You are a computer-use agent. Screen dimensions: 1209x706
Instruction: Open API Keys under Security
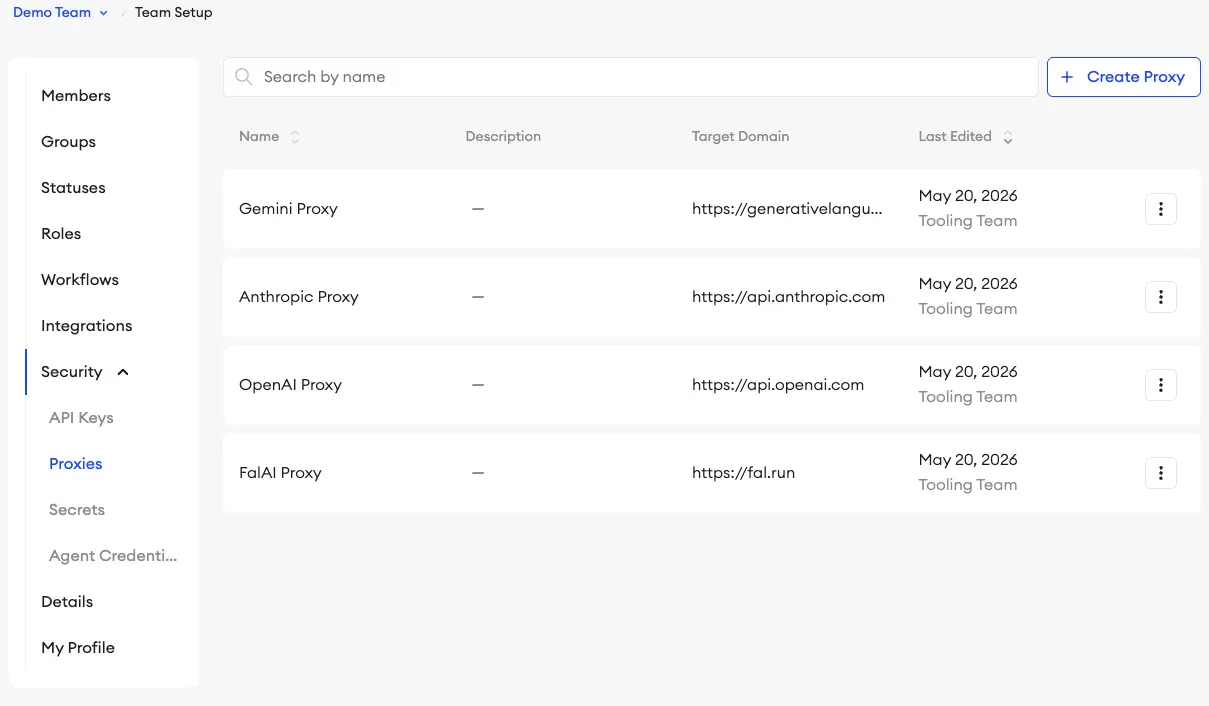(x=81, y=418)
